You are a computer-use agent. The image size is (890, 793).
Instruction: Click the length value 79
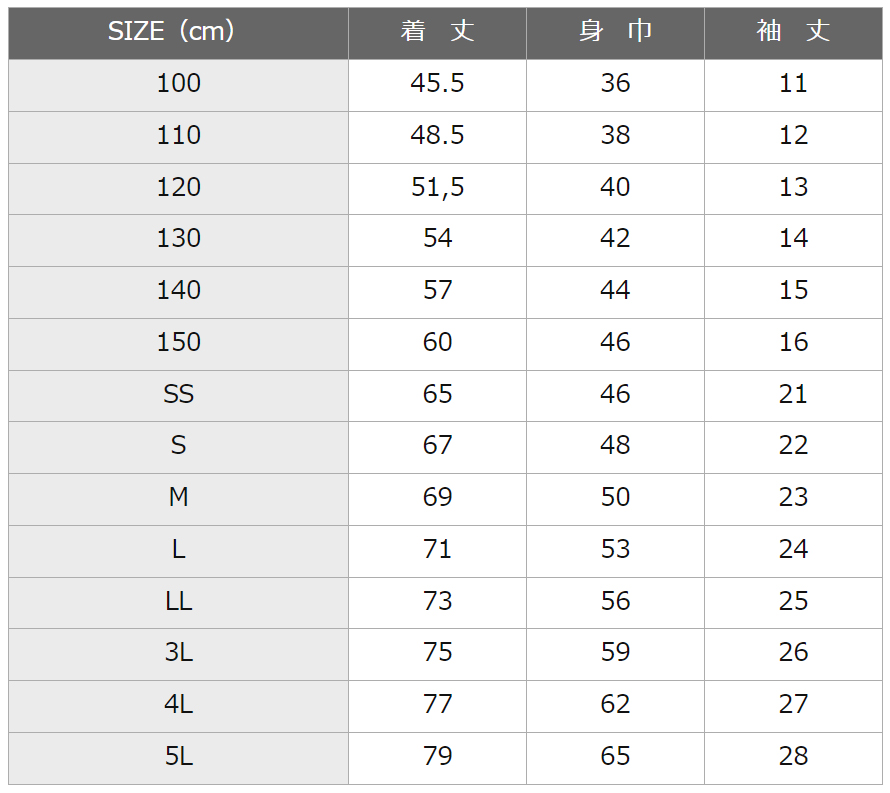pyautogui.click(x=437, y=758)
